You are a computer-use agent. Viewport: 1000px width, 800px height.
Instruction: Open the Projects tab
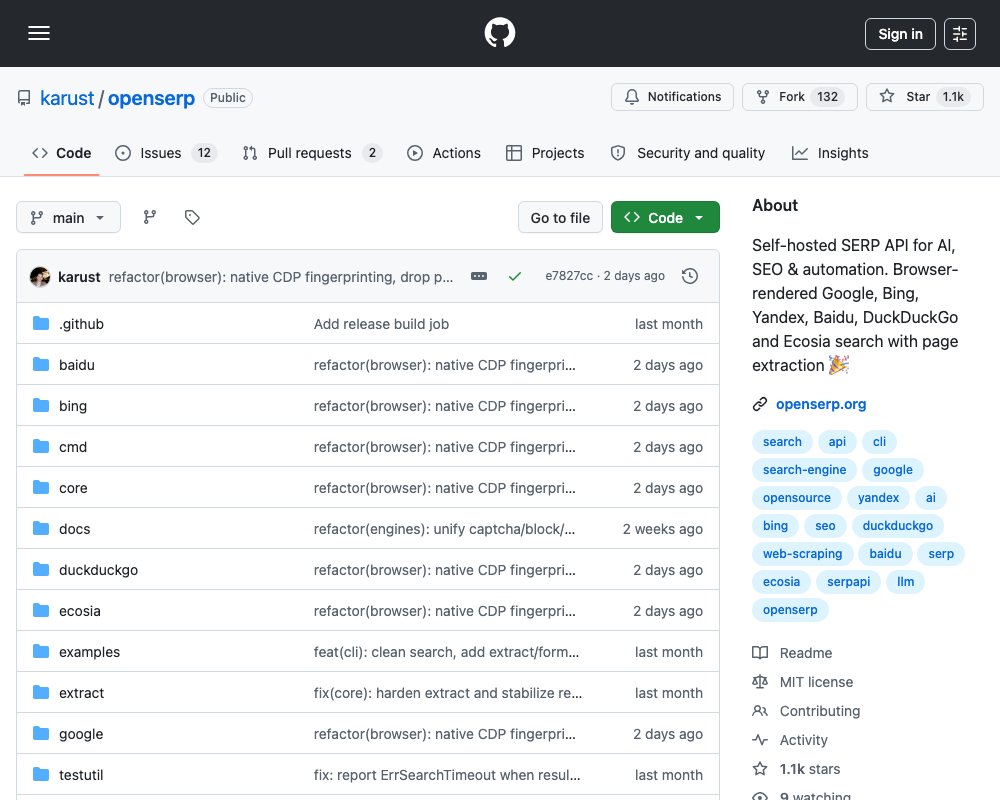(x=545, y=153)
